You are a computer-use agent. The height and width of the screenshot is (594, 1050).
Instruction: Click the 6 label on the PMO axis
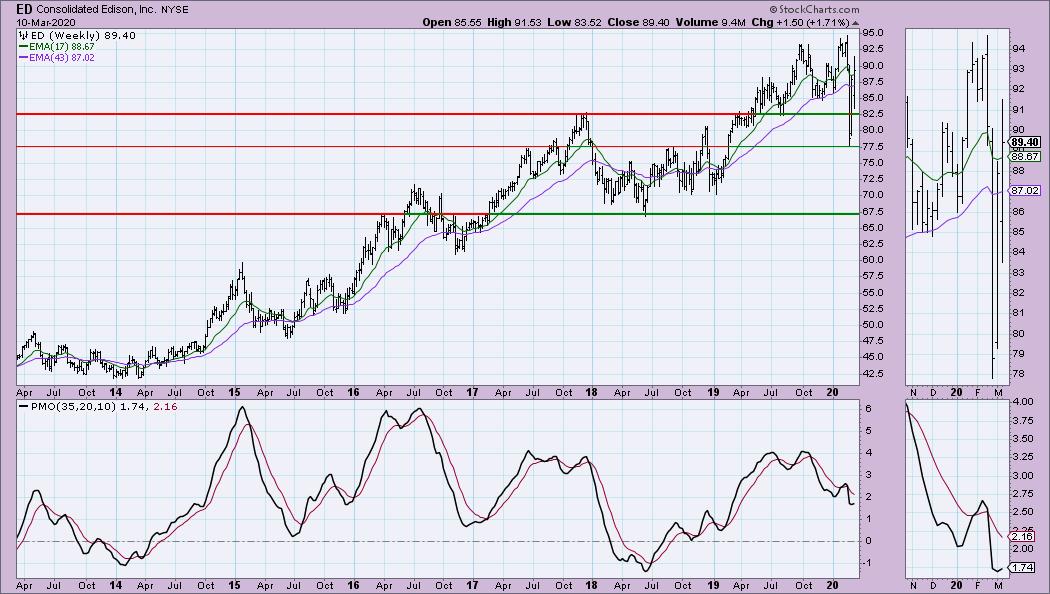(x=868, y=409)
